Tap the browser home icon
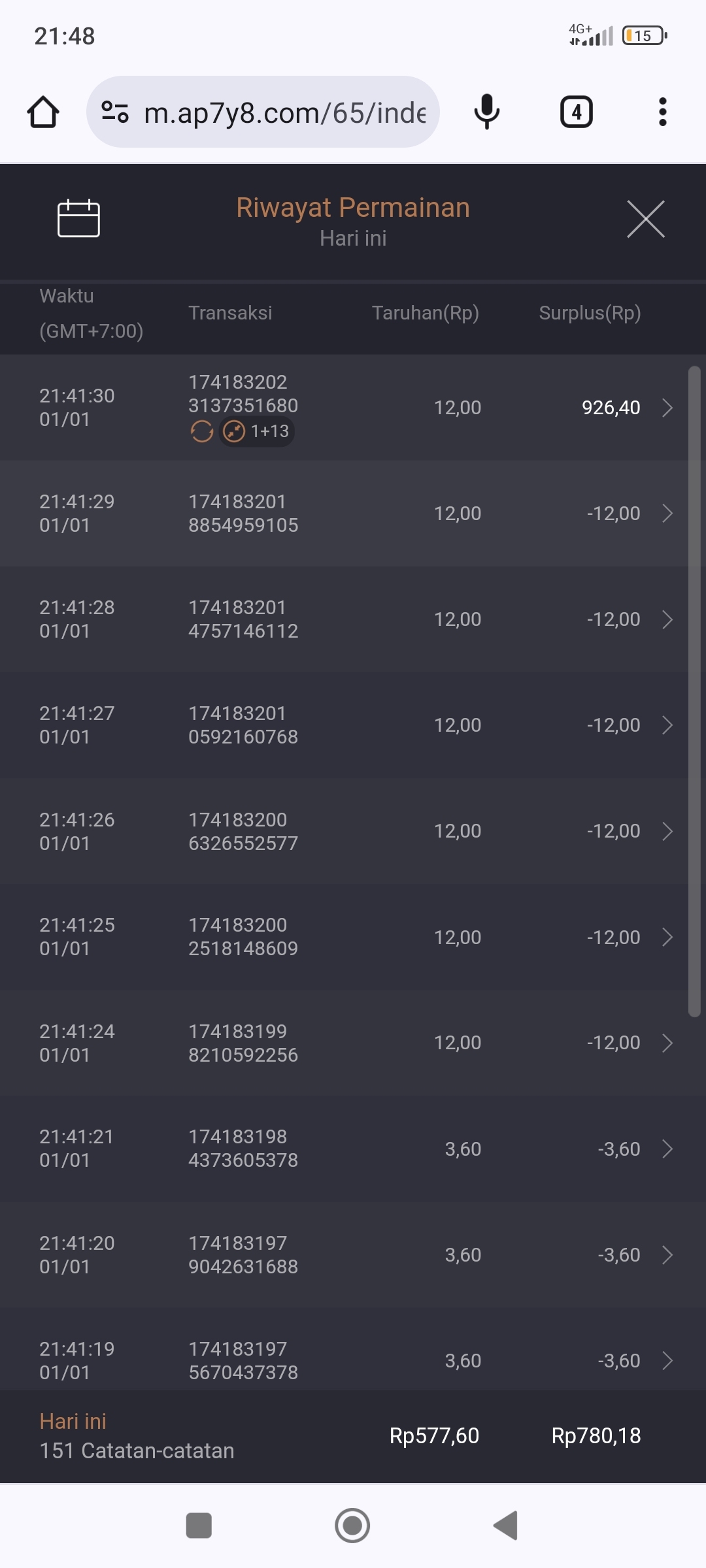Image resolution: width=706 pixels, height=1568 pixels. pos(43,112)
